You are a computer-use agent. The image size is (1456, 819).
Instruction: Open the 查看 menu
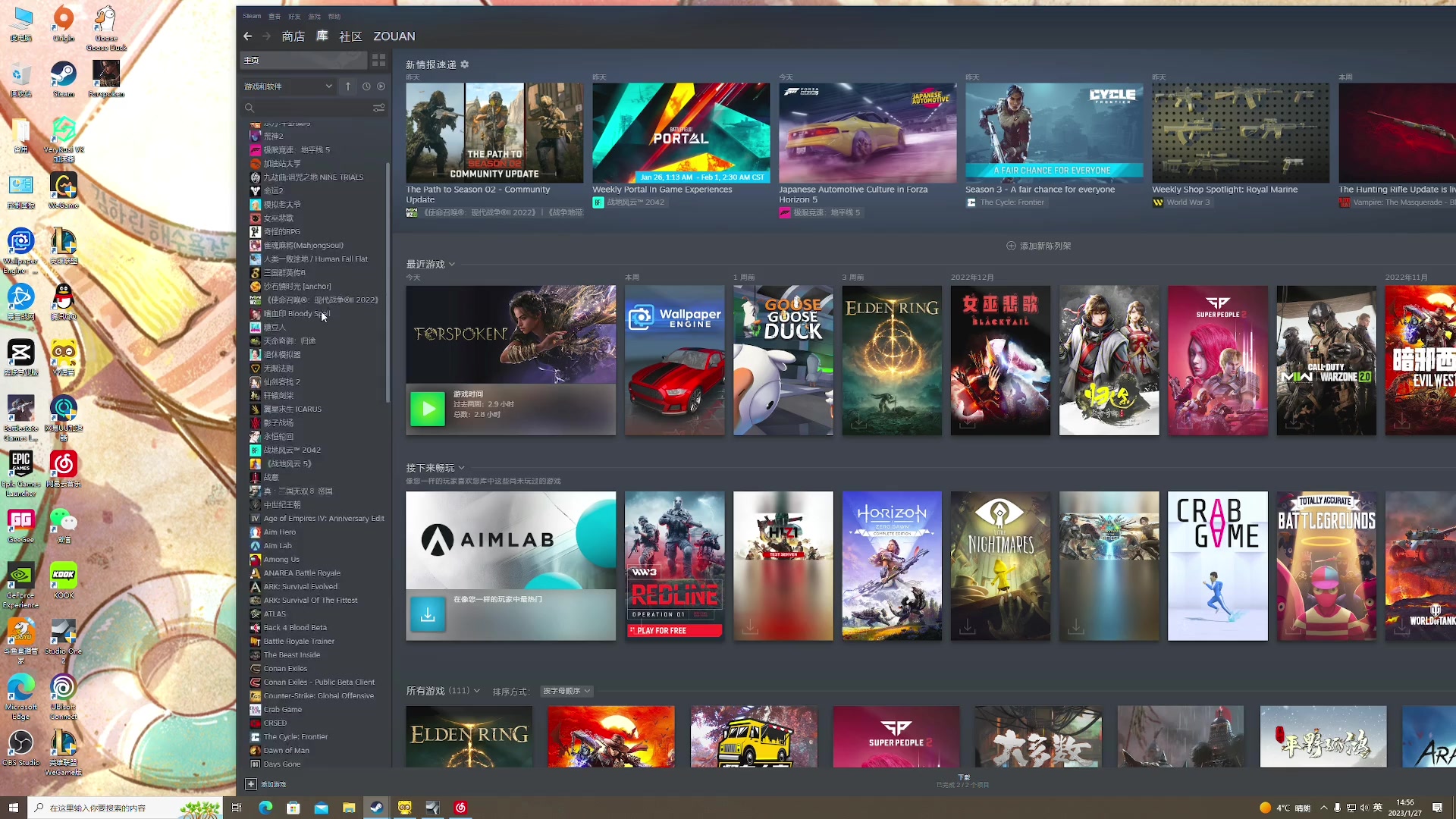point(275,16)
